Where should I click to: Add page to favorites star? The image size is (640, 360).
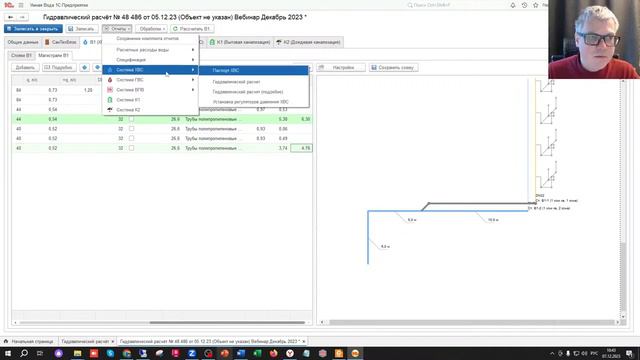[x=536, y=5]
